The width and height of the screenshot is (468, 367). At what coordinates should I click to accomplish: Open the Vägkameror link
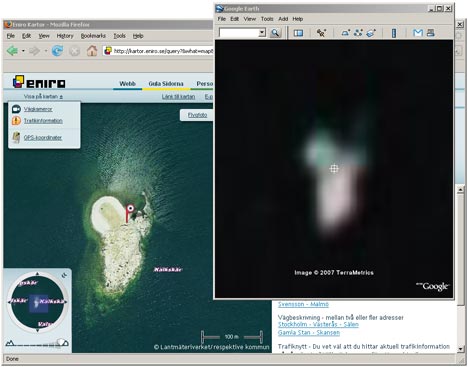[38, 109]
